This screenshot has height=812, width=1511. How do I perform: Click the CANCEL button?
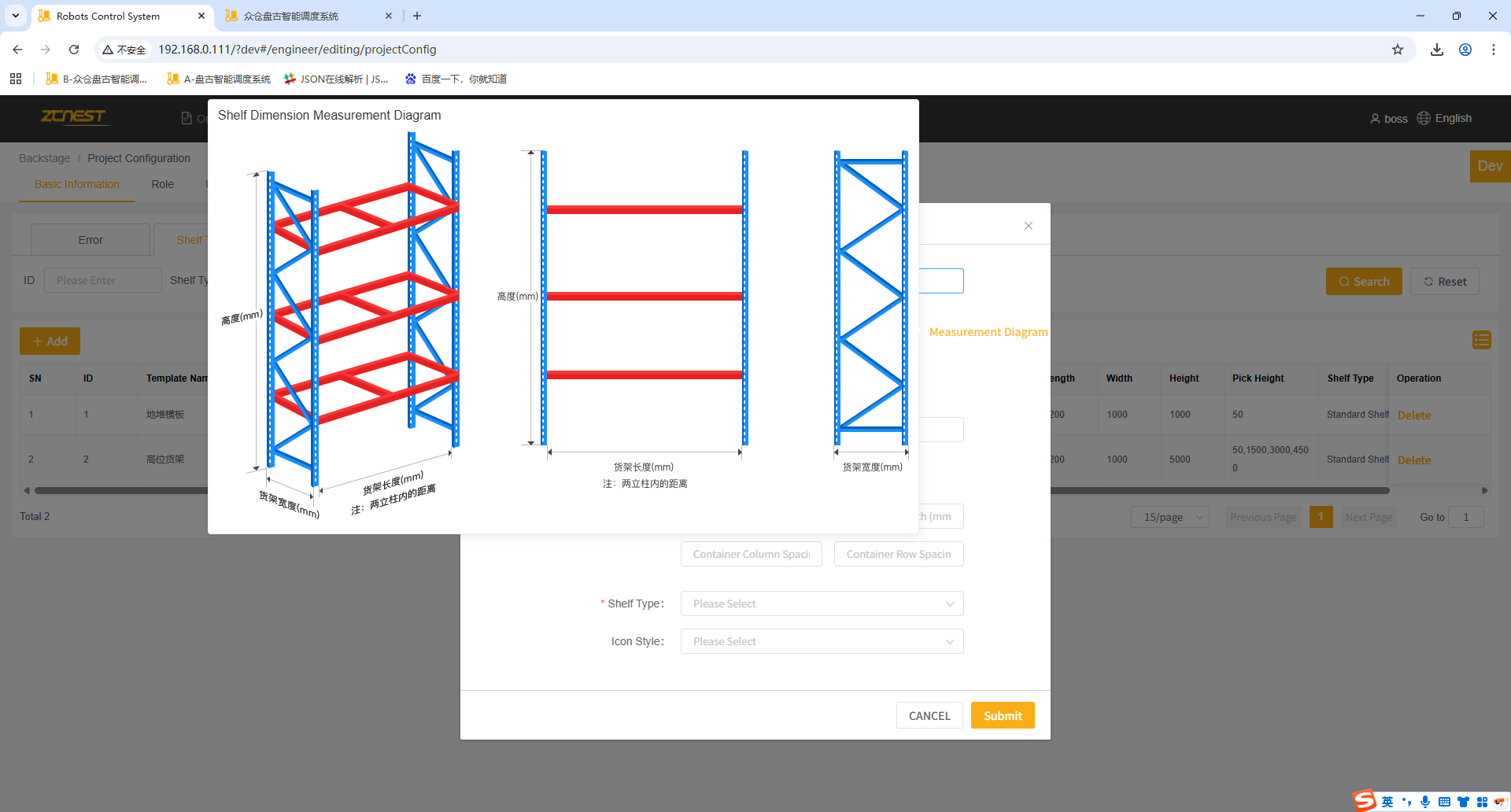(929, 715)
